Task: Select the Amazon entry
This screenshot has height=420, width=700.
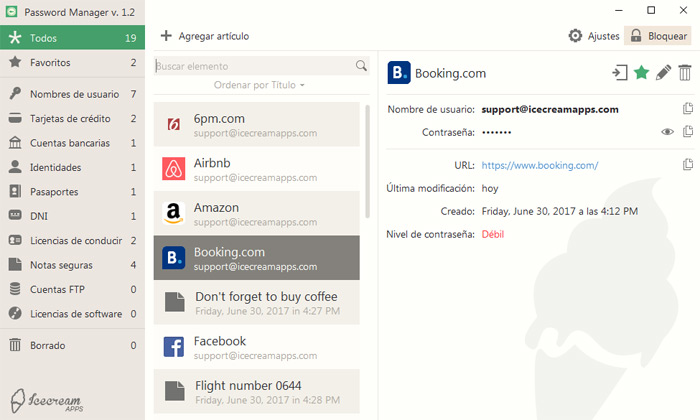Action: 257,213
